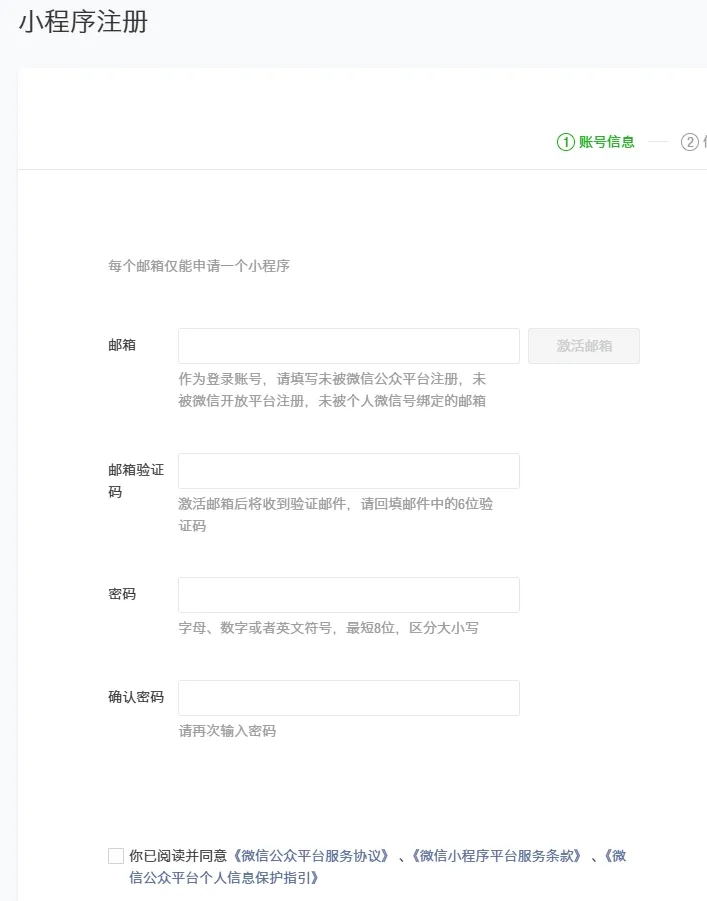The image size is (707, 901).
Task: Focus the 密码 password field
Action: [348, 595]
